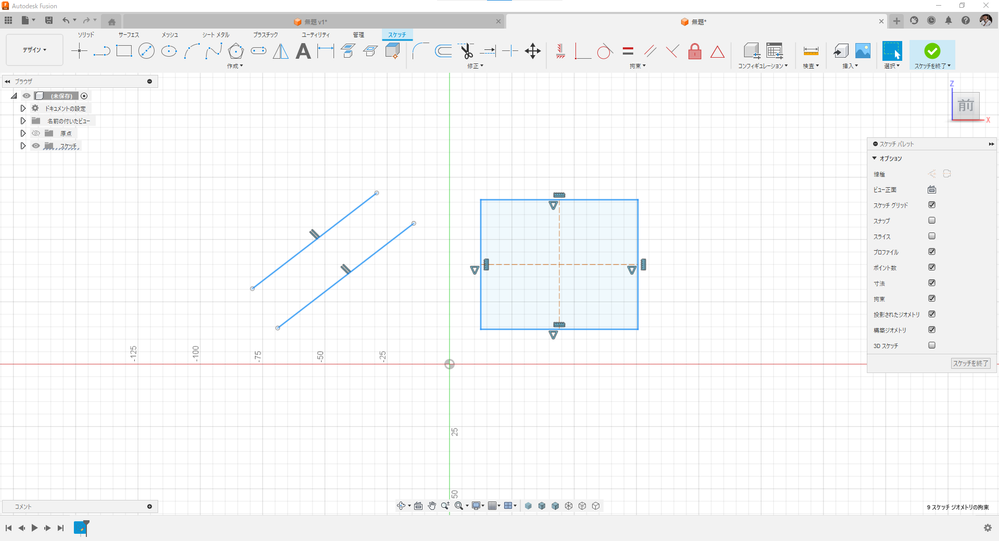Click Finish Sketch button in palette
Screen dimensions: 999x541
[970, 363]
